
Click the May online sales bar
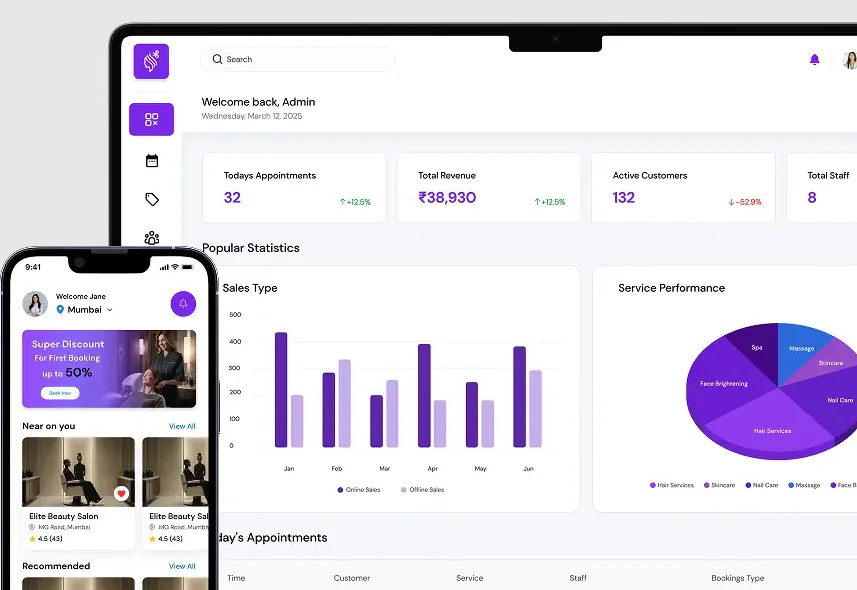tap(472, 414)
